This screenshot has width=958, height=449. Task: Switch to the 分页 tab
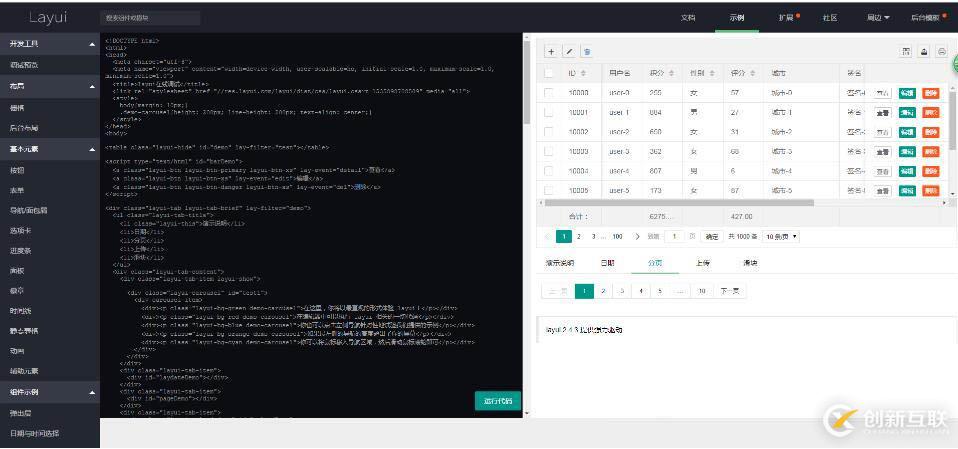655,263
